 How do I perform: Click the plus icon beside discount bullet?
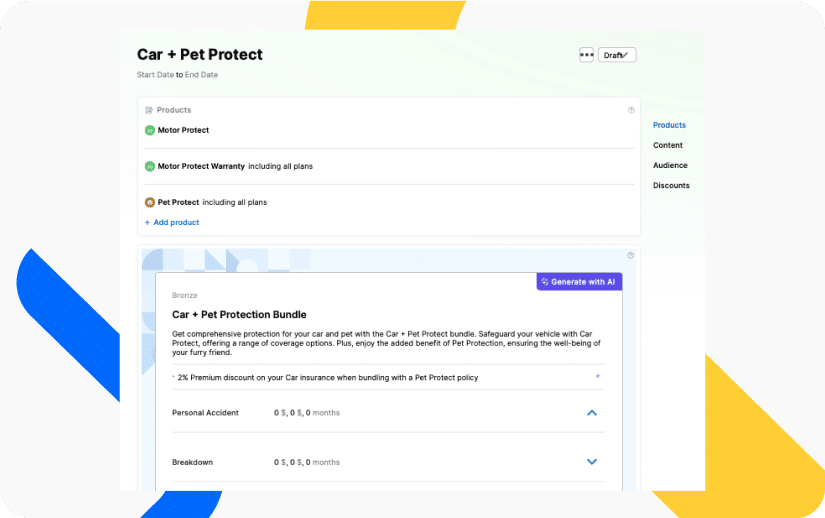coord(598,377)
